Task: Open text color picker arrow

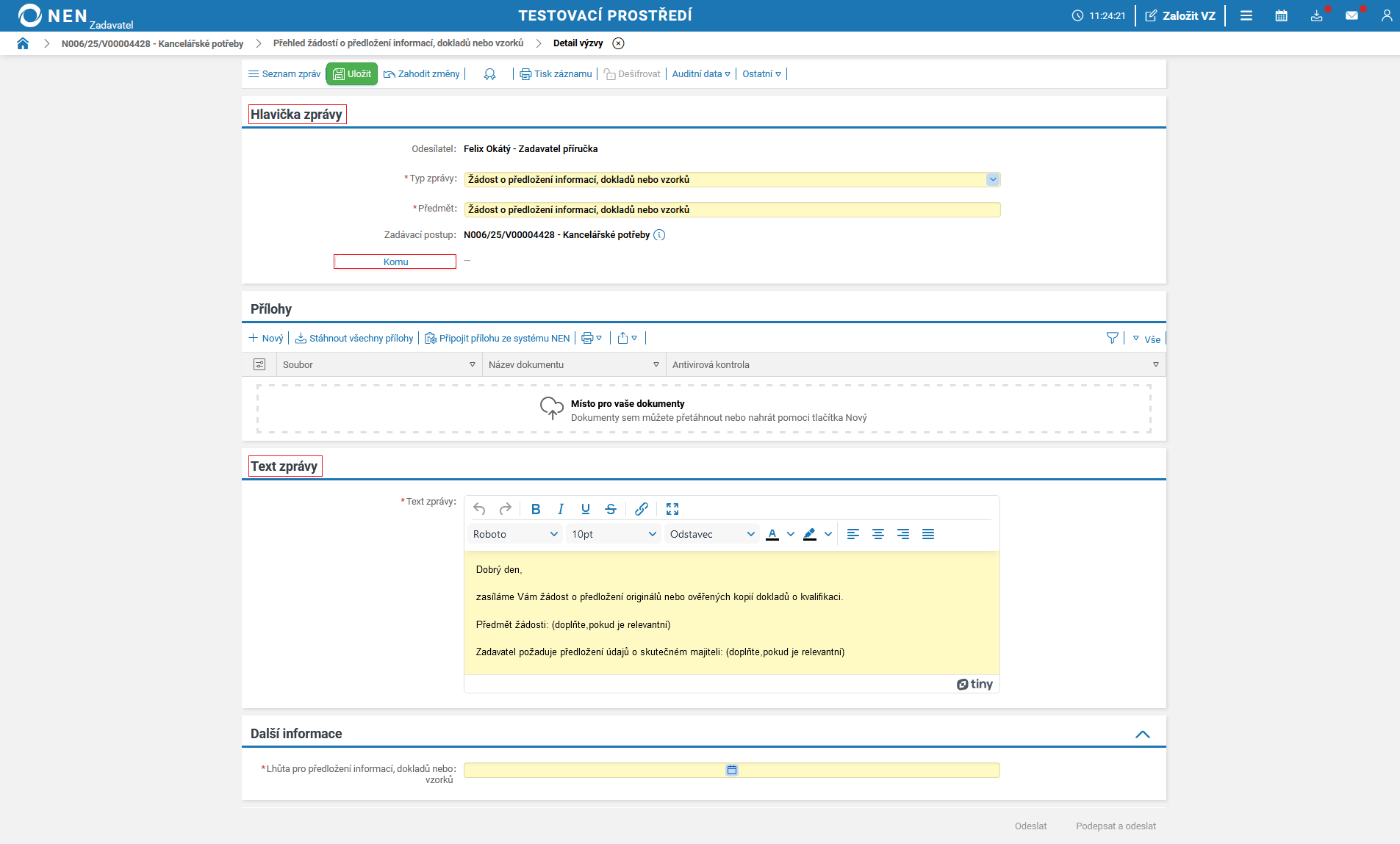Action: [x=791, y=534]
